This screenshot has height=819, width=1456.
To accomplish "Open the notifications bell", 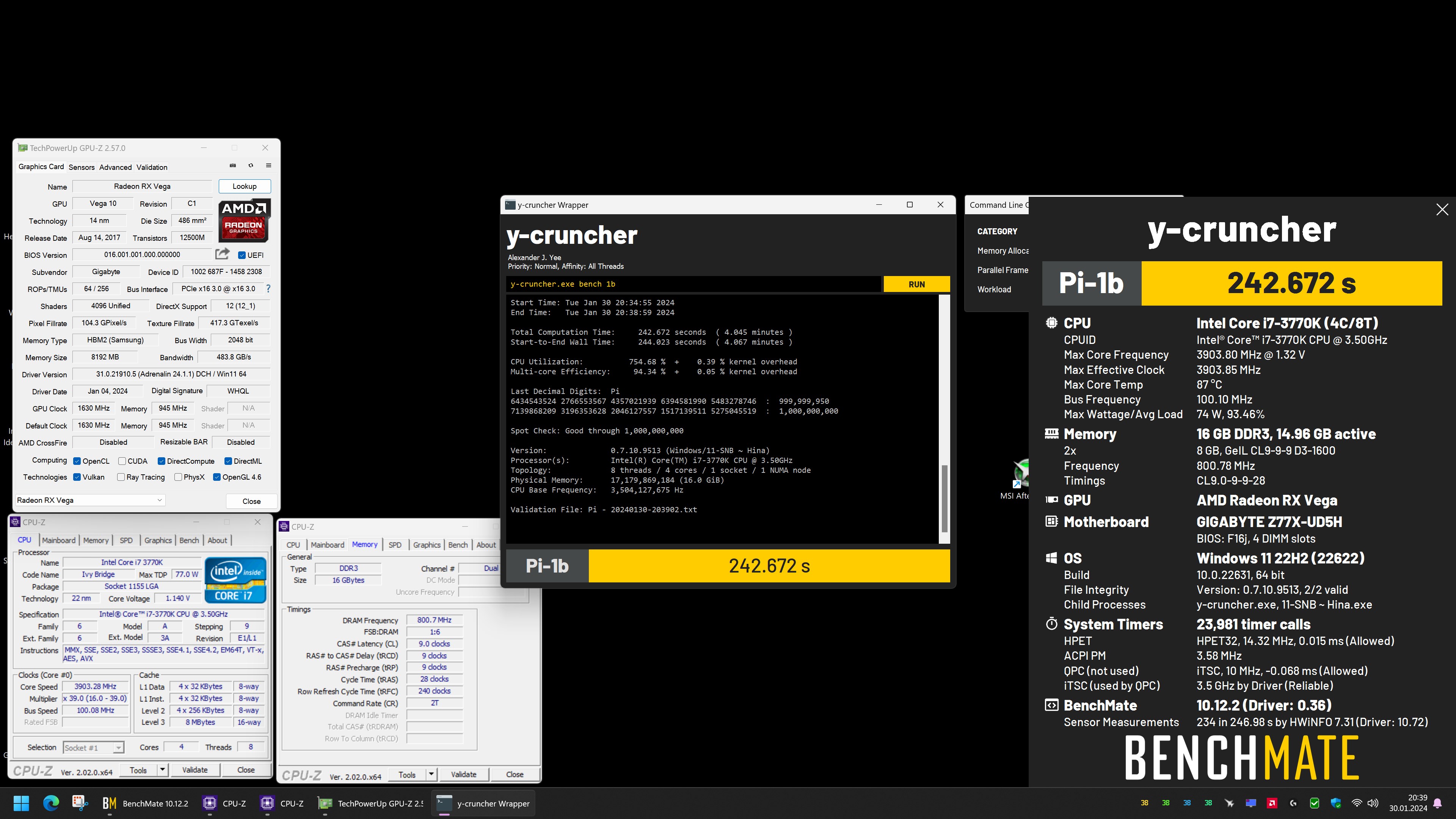I will click(x=1438, y=803).
